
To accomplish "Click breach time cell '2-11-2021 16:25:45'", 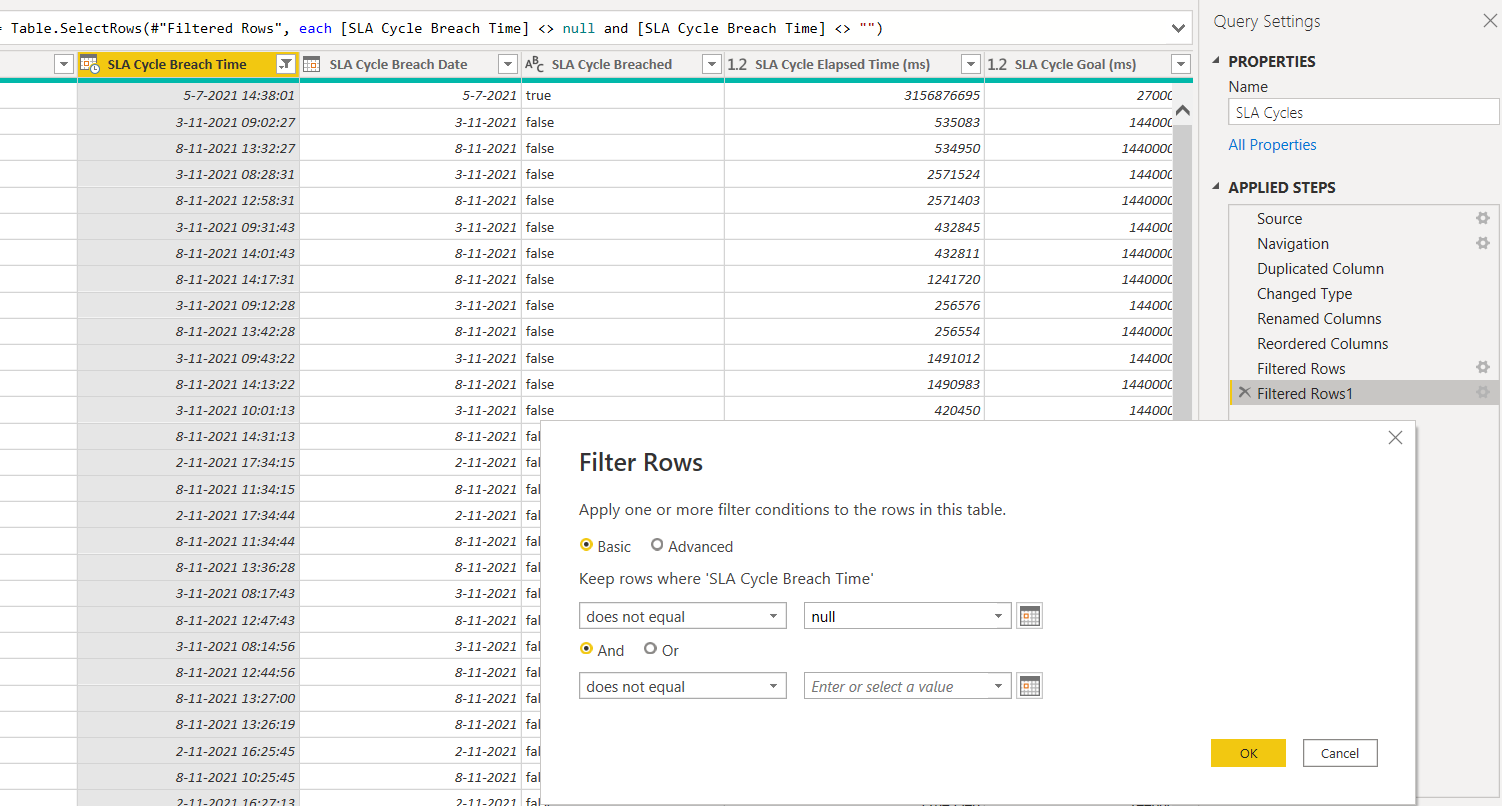I will click(x=188, y=751).
